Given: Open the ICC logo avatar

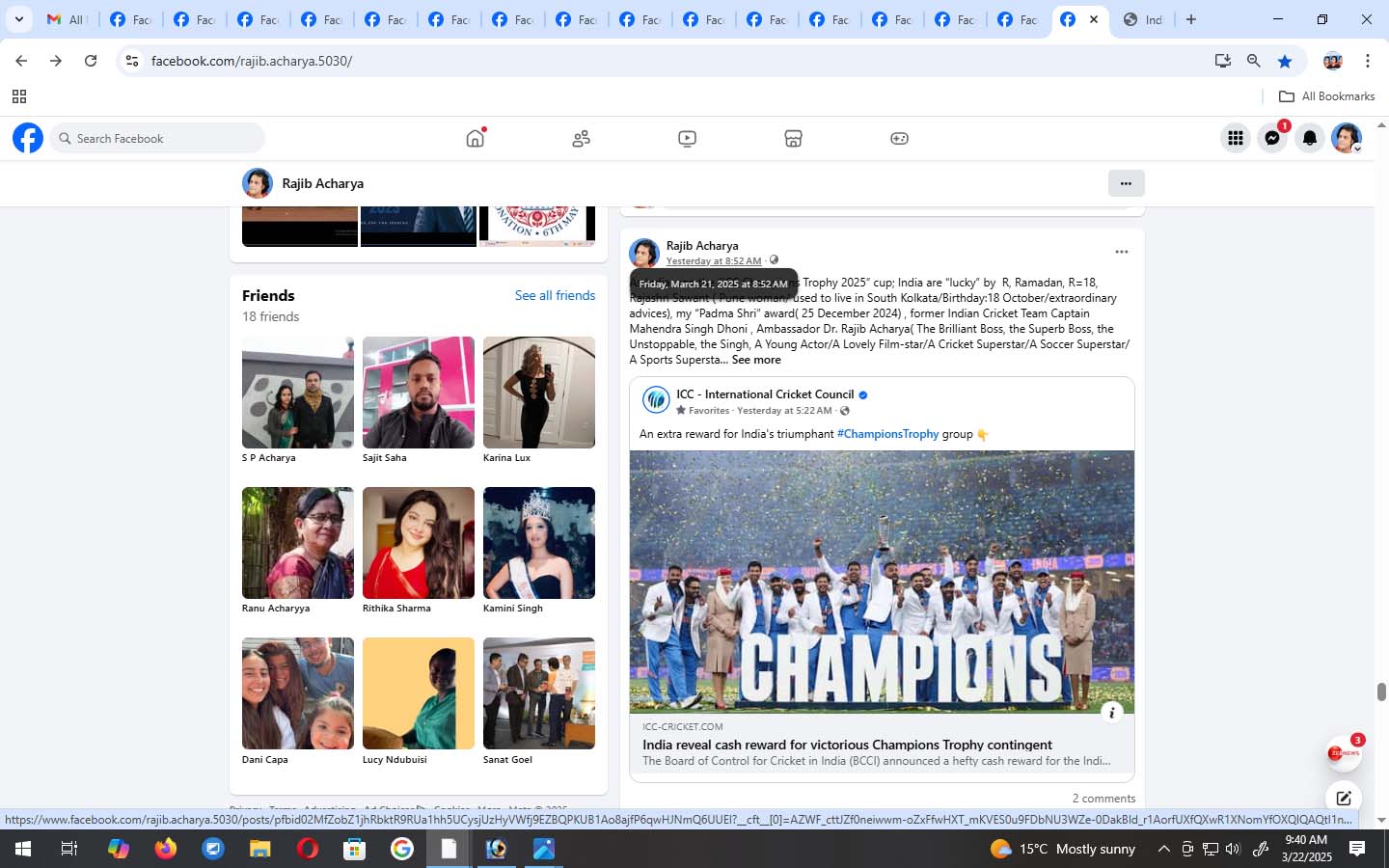Looking at the screenshot, I should (x=656, y=399).
